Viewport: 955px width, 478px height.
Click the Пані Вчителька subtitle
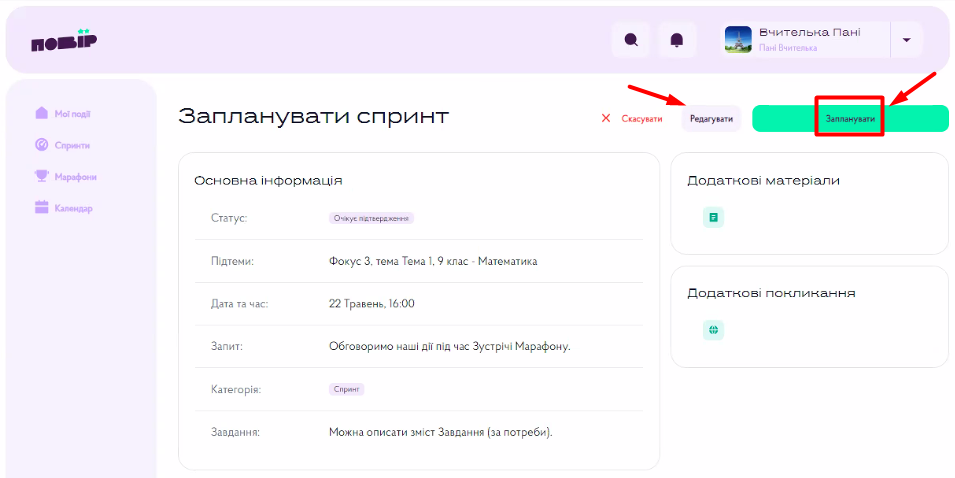[788, 48]
